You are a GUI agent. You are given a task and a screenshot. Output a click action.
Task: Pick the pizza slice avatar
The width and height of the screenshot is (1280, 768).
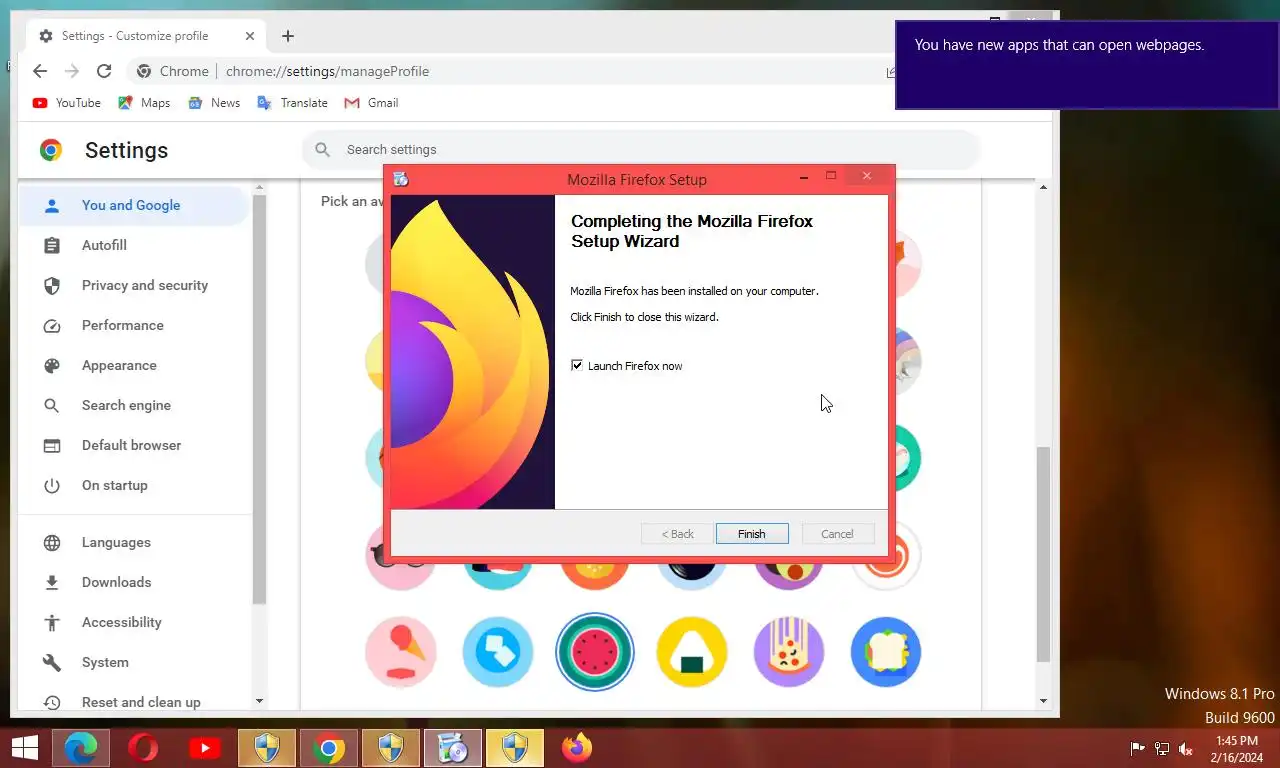(x=789, y=652)
